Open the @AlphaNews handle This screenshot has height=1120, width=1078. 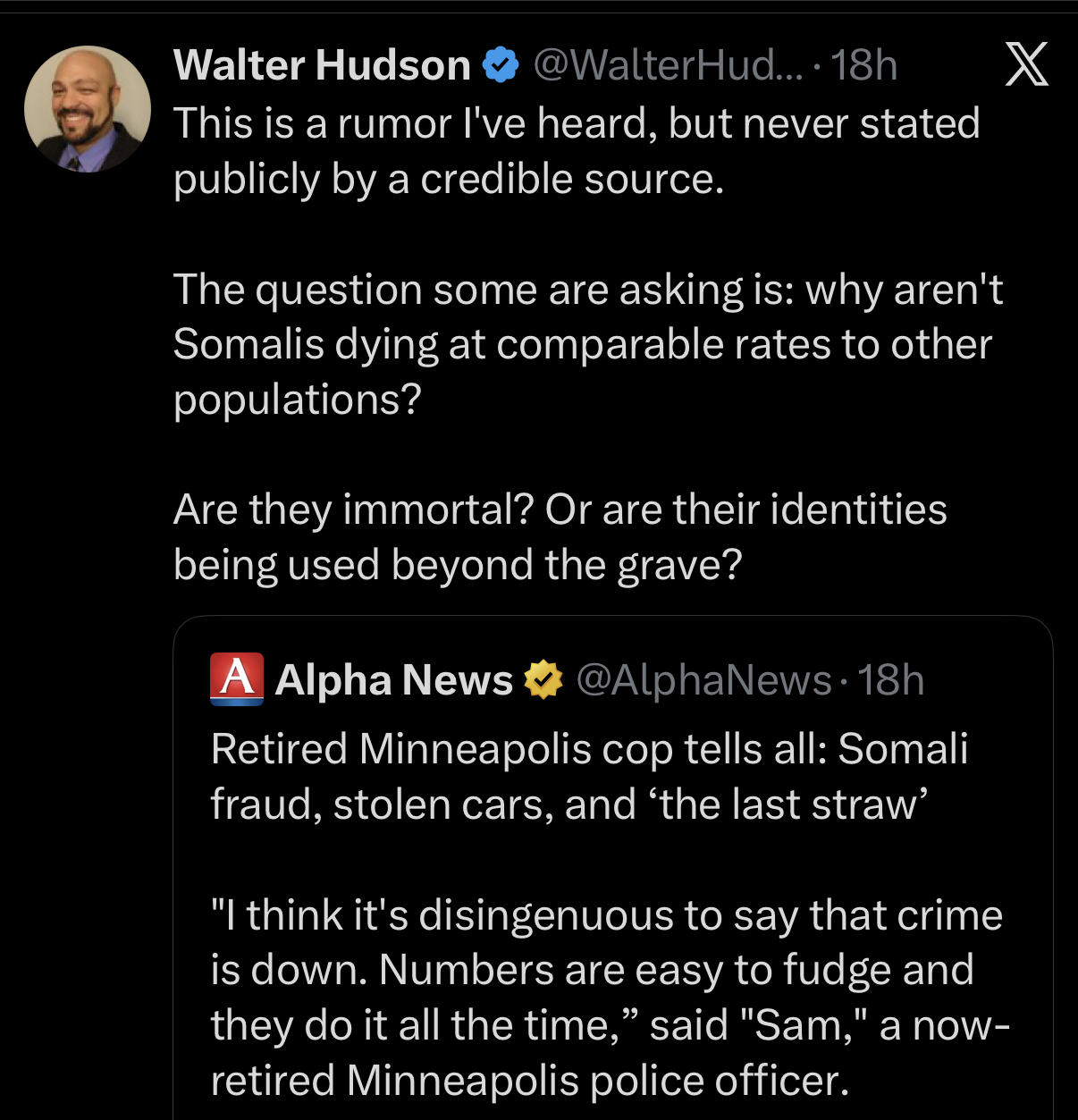point(704,680)
